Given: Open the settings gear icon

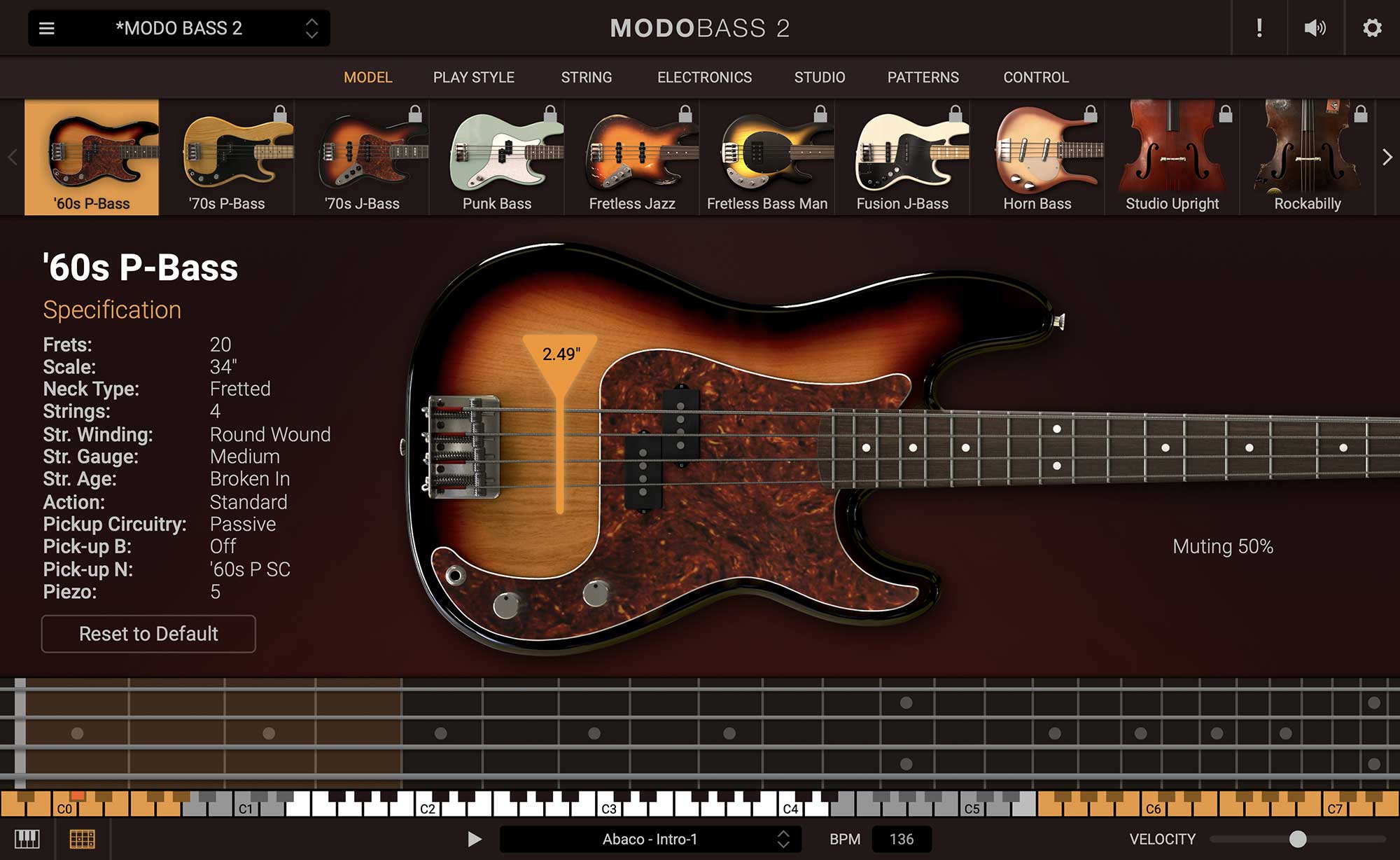Looking at the screenshot, I should tap(1373, 28).
